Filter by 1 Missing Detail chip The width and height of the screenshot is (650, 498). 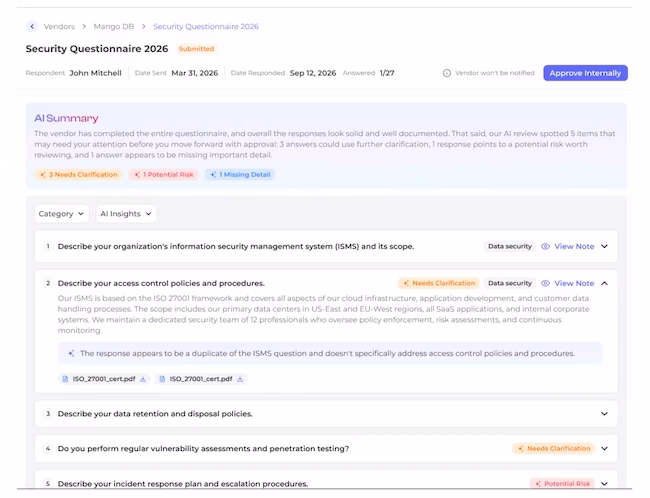tap(240, 175)
